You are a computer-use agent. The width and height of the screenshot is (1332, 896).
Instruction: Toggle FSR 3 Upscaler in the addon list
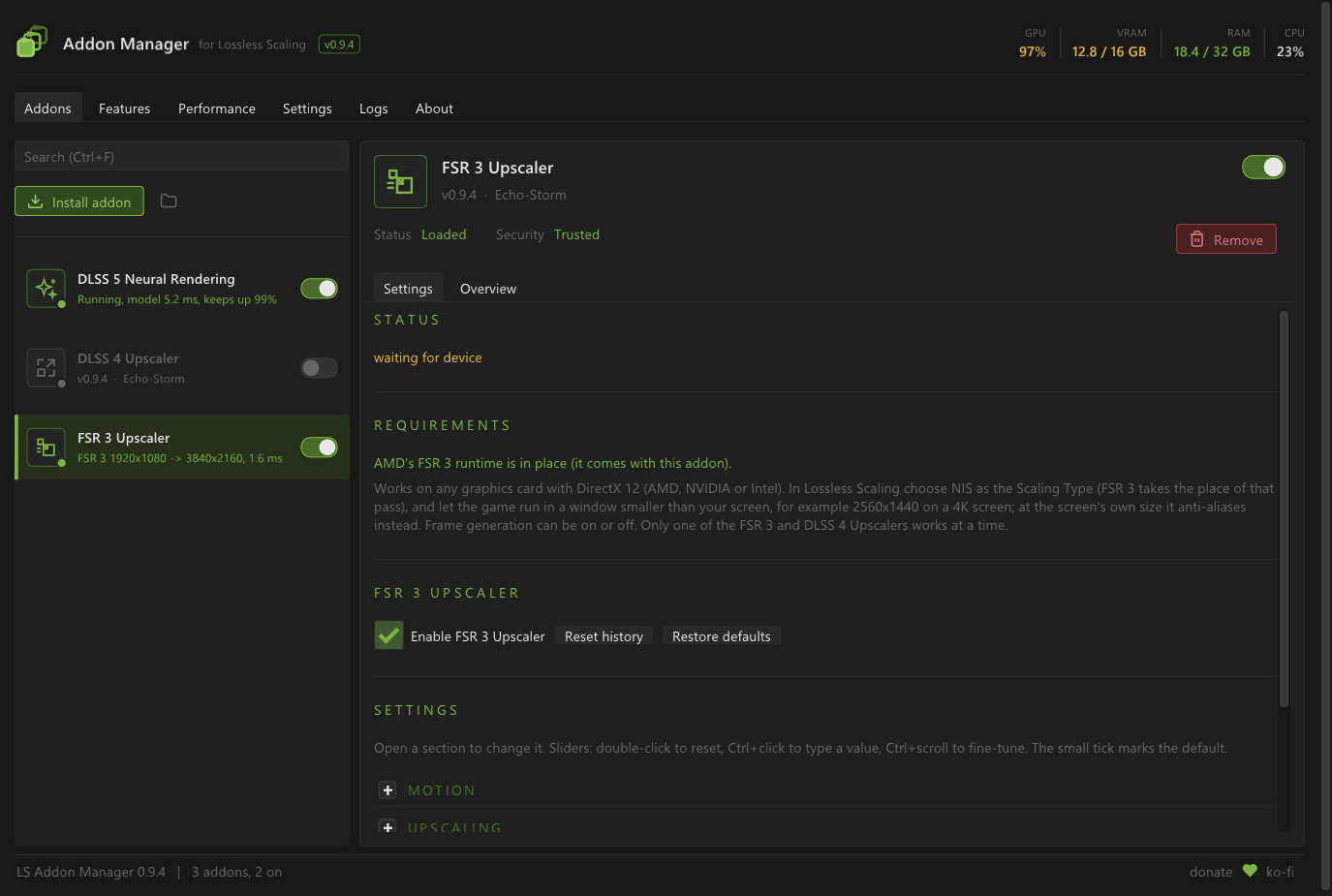coord(319,448)
